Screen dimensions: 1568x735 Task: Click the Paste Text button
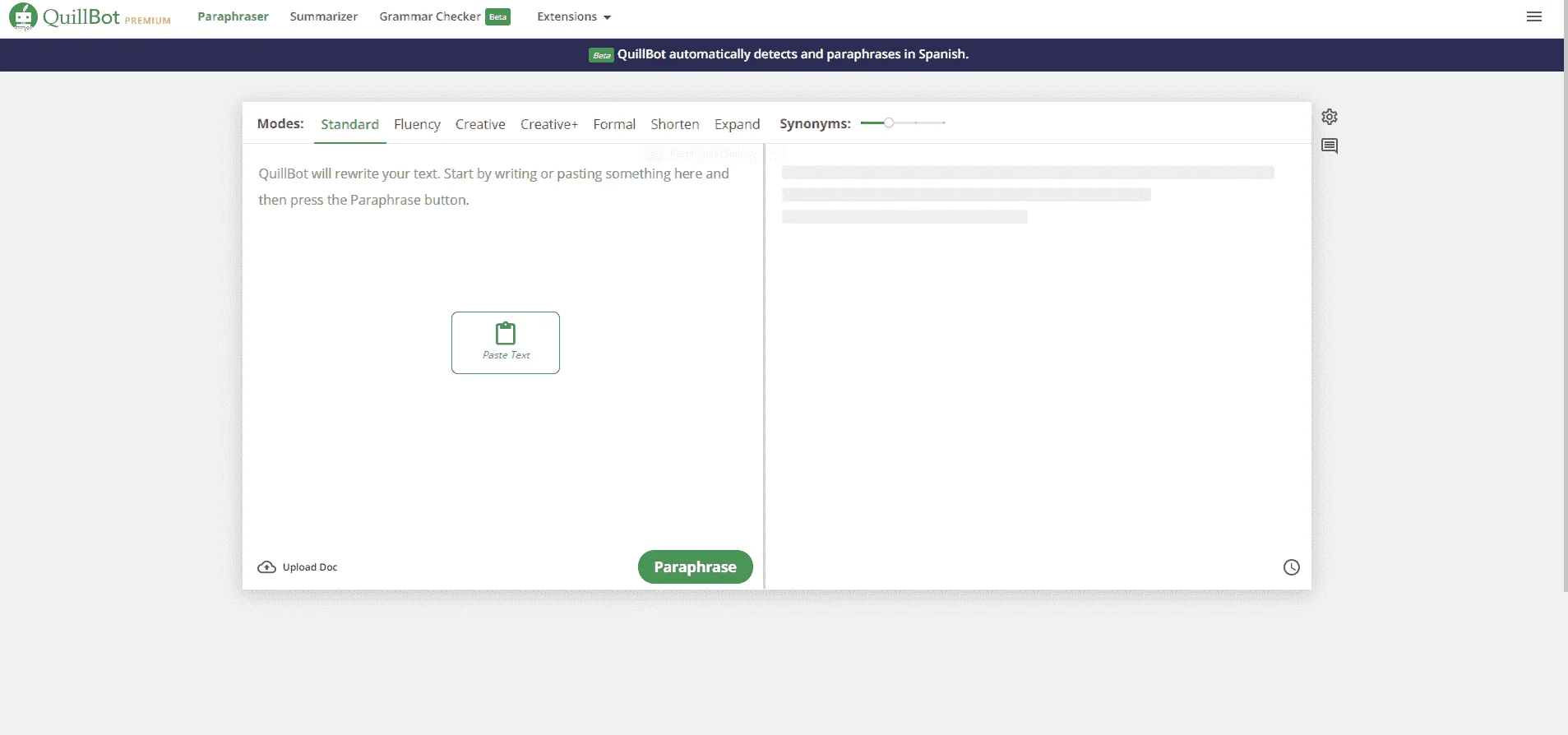506,343
